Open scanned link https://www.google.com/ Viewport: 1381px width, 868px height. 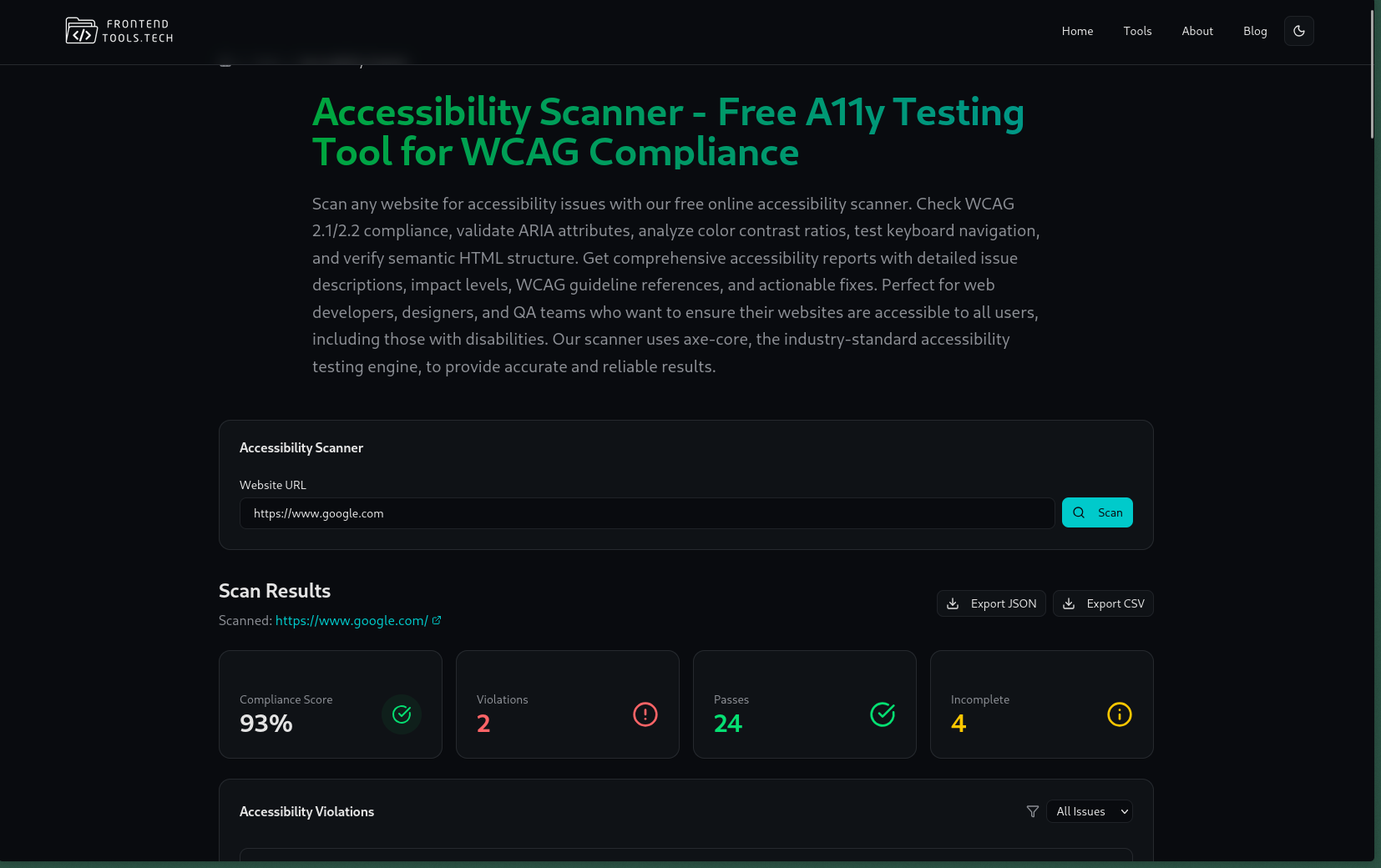[x=352, y=620]
